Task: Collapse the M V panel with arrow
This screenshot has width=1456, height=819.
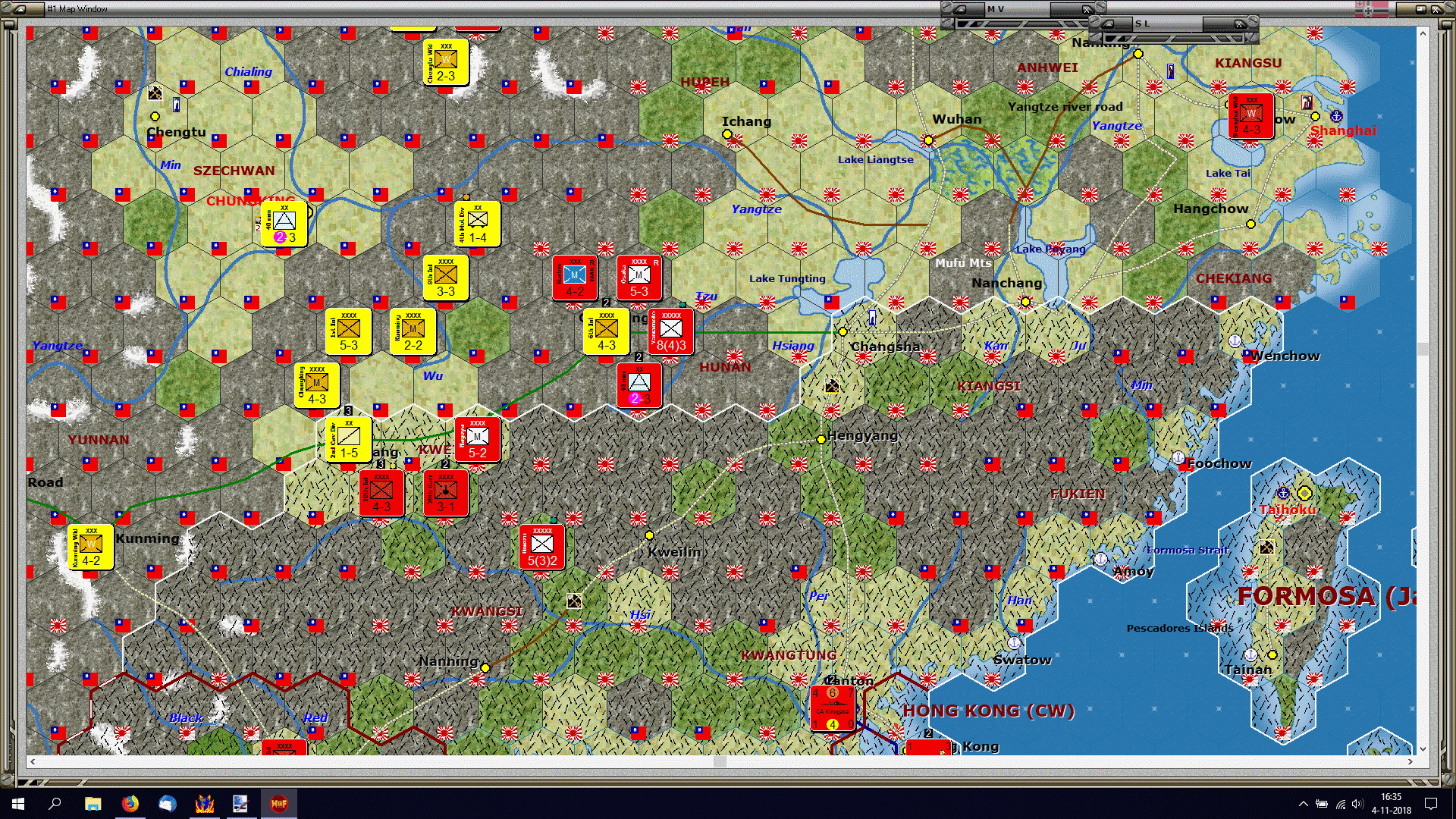Action: (x=960, y=9)
